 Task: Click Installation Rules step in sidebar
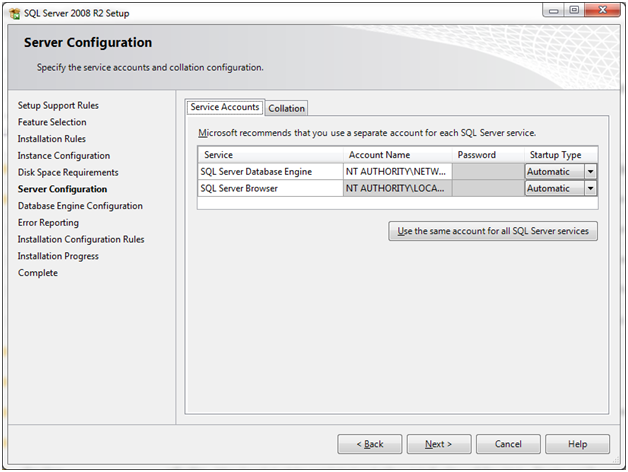click(52, 139)
